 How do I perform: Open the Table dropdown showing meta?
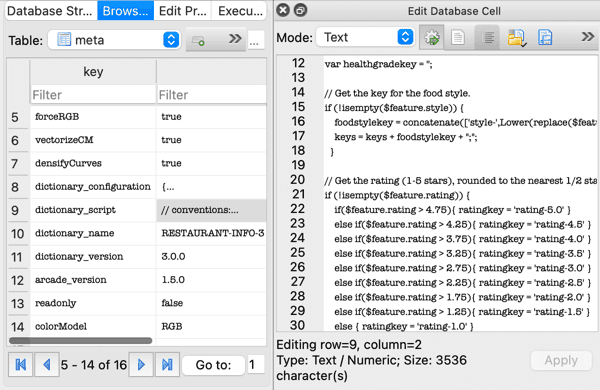[x=114, y=40]
